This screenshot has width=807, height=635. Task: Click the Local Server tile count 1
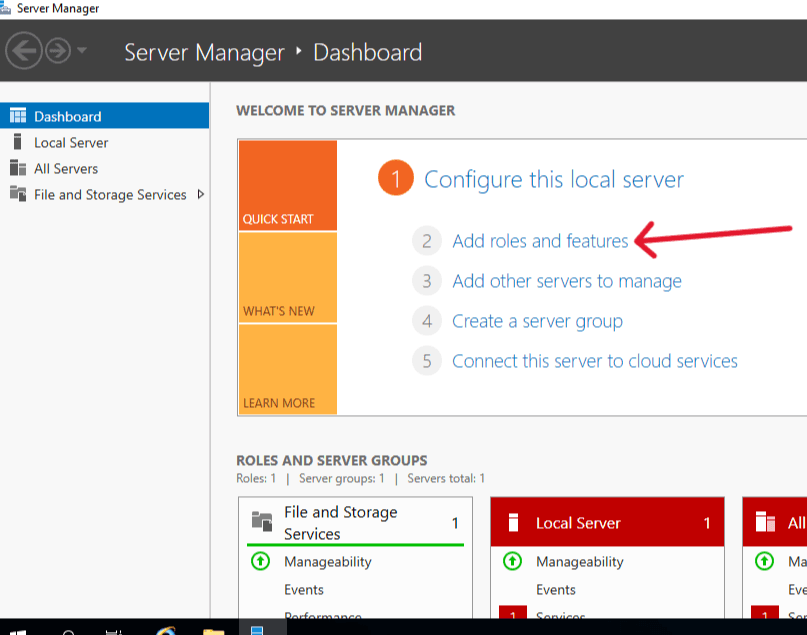click(x=707, y=523)
